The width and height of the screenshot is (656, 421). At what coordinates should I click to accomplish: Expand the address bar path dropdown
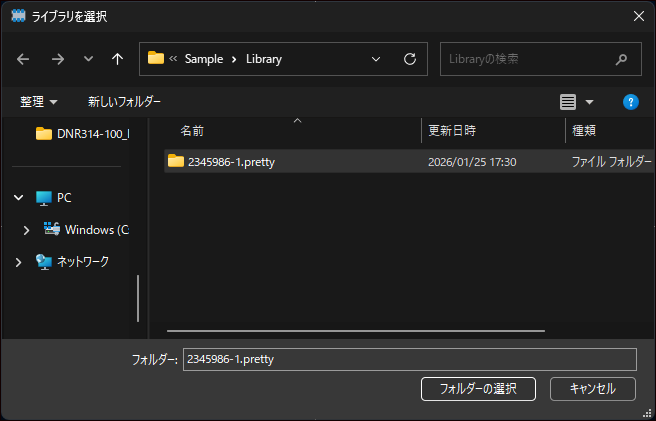tap(376, 59)
